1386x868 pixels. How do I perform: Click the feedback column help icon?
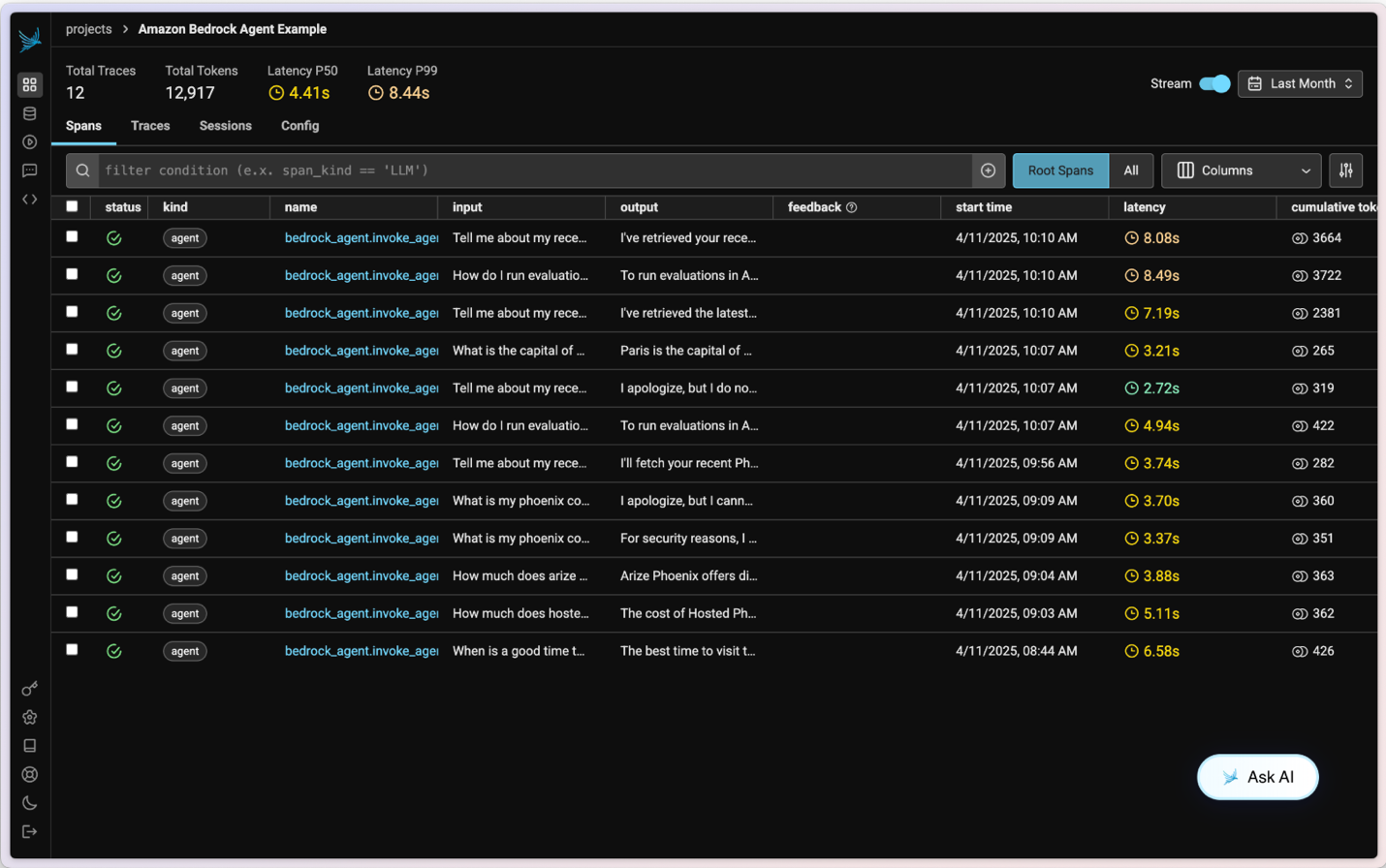point(852,207)
